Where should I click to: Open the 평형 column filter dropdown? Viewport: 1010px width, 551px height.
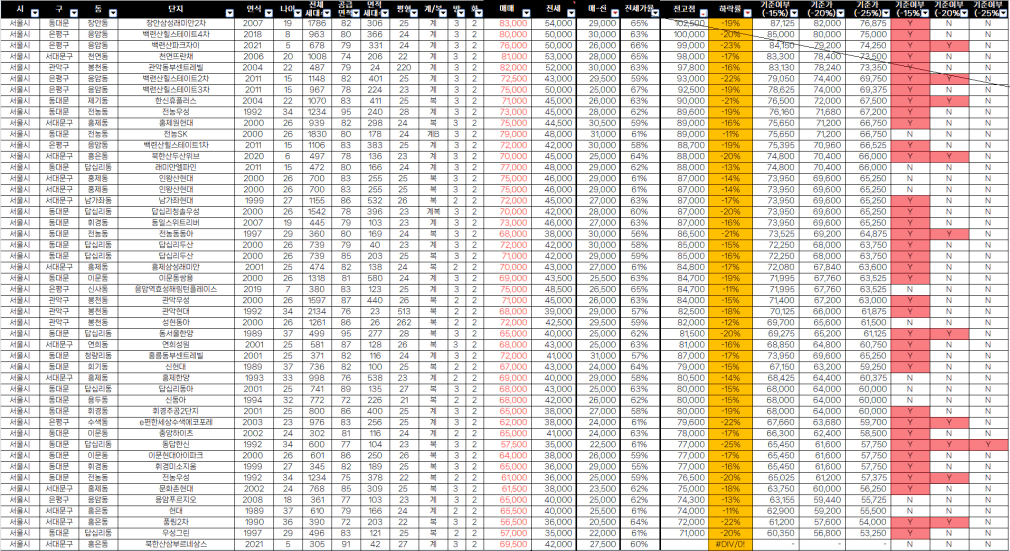pos(414,13)
